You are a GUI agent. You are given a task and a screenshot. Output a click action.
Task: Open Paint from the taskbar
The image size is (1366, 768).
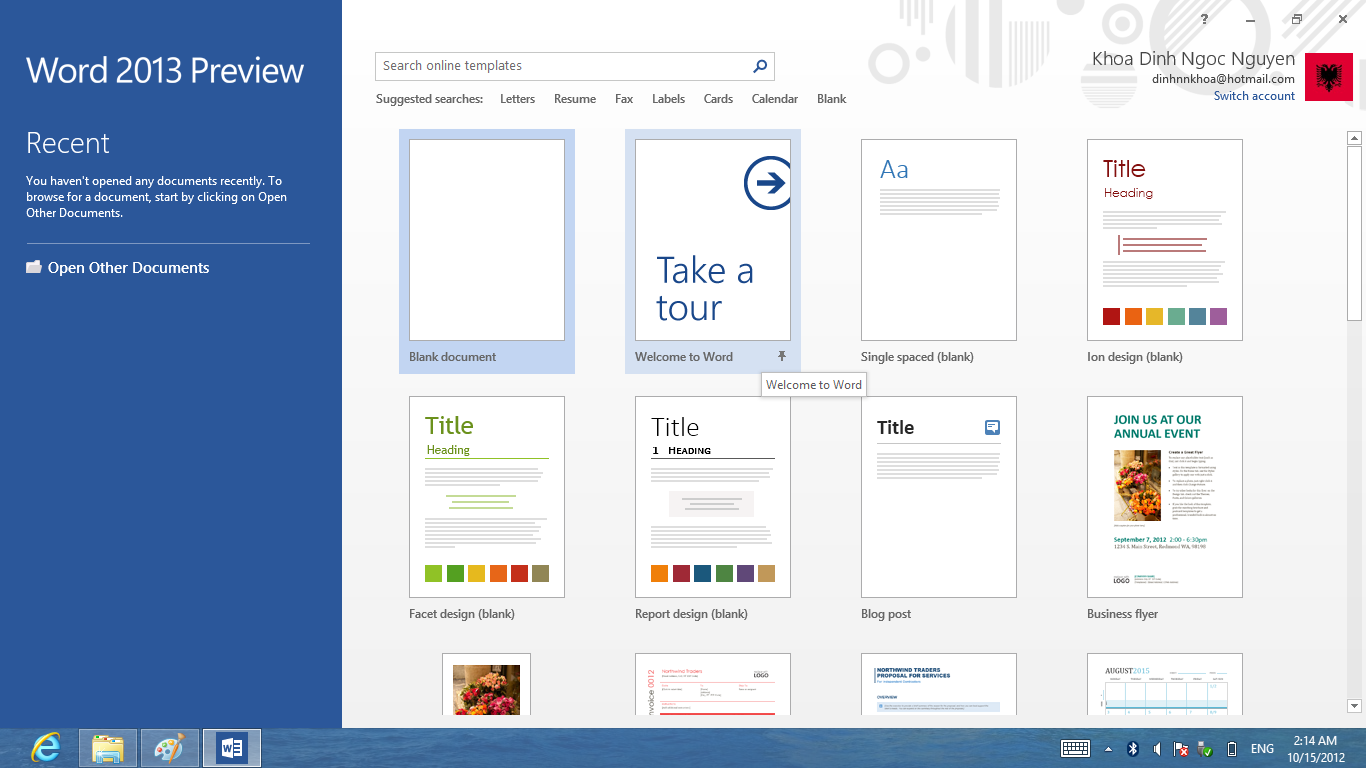click(170, 748)
